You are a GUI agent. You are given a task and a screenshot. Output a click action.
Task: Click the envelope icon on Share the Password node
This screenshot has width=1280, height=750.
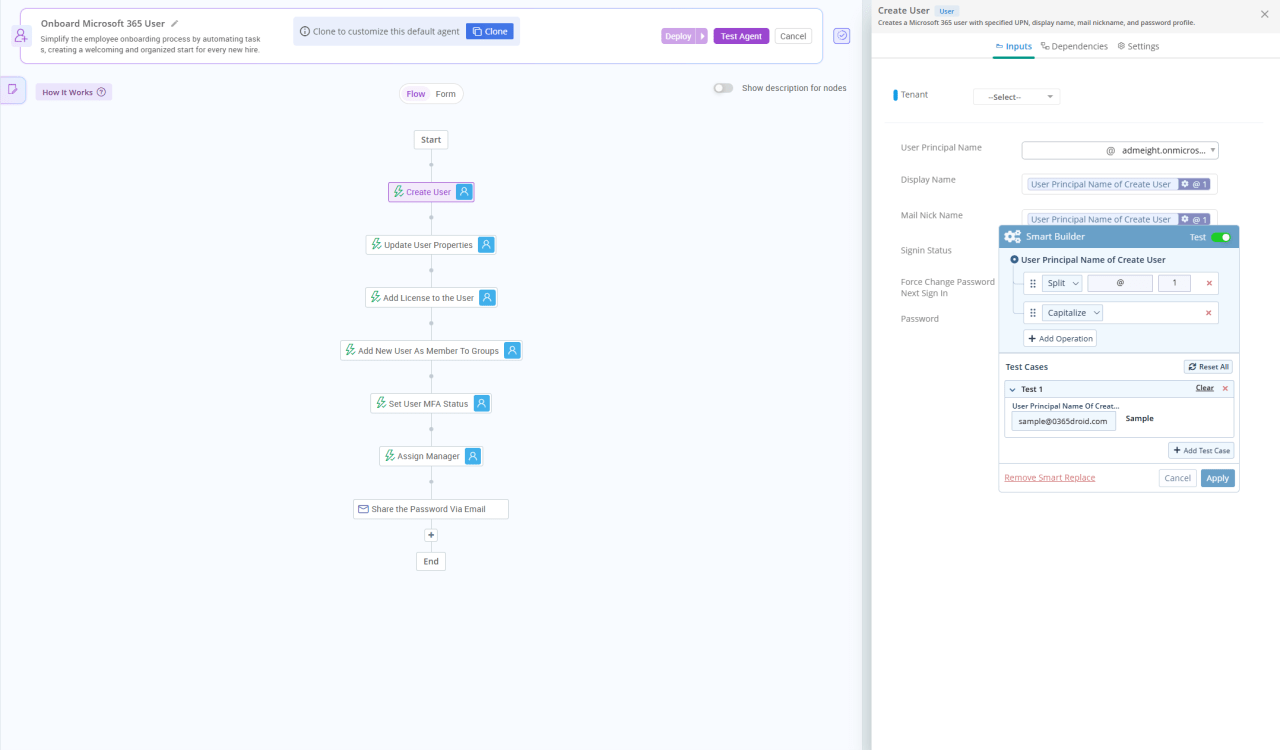click(x=364, y=508)
